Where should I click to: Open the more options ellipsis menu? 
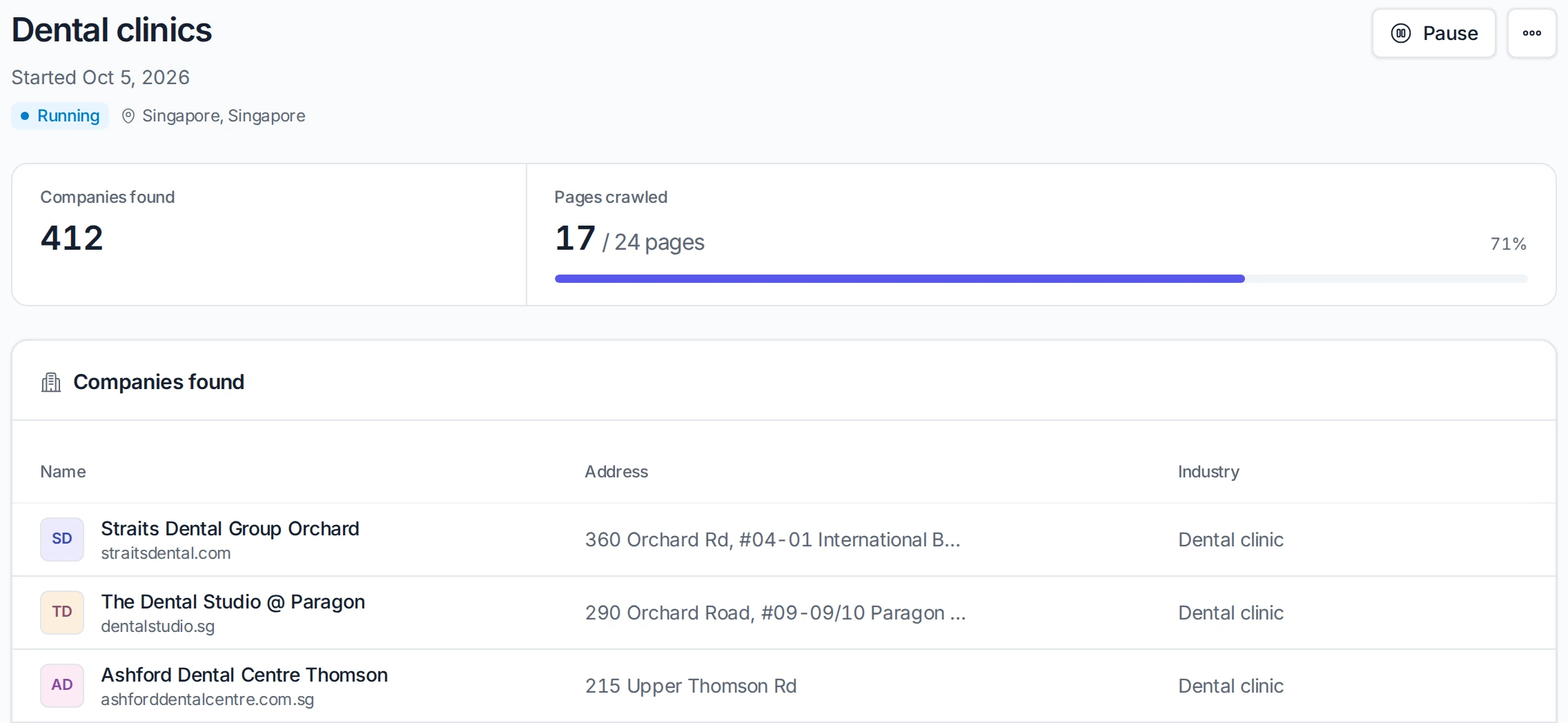coord(1531,33)
